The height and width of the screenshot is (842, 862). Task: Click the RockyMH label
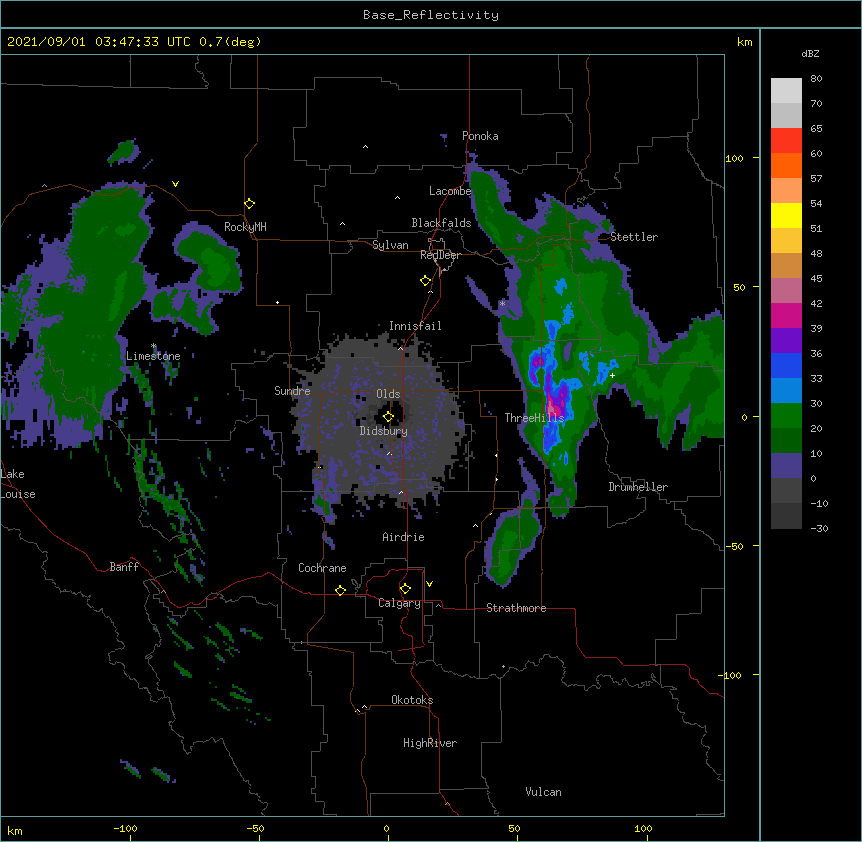(x=245, y=227)
